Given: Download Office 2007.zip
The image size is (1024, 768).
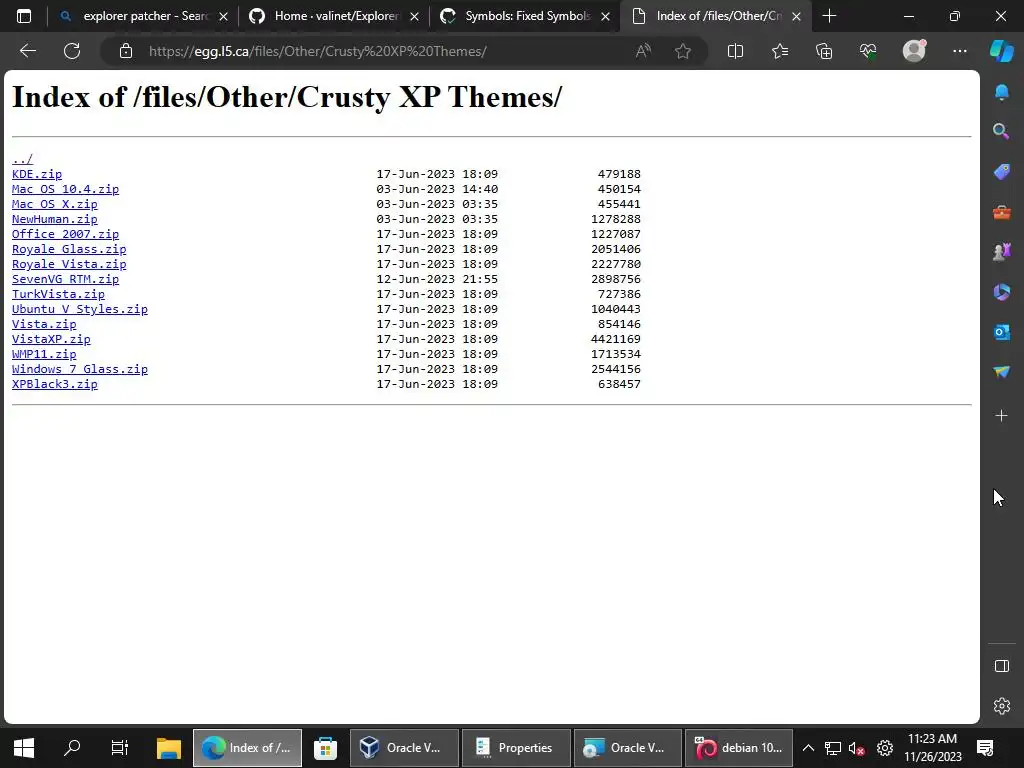Looking at the screenshot, I should pos(65,234).
